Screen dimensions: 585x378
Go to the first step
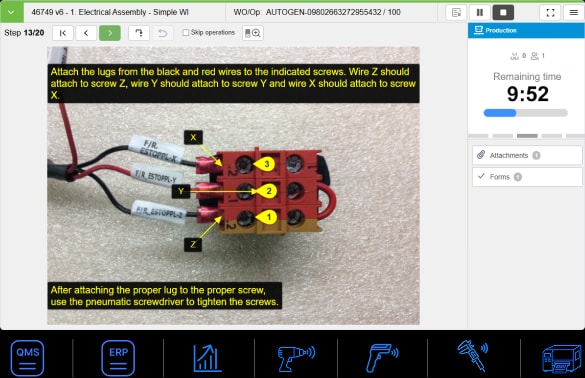tap(63, 33)
